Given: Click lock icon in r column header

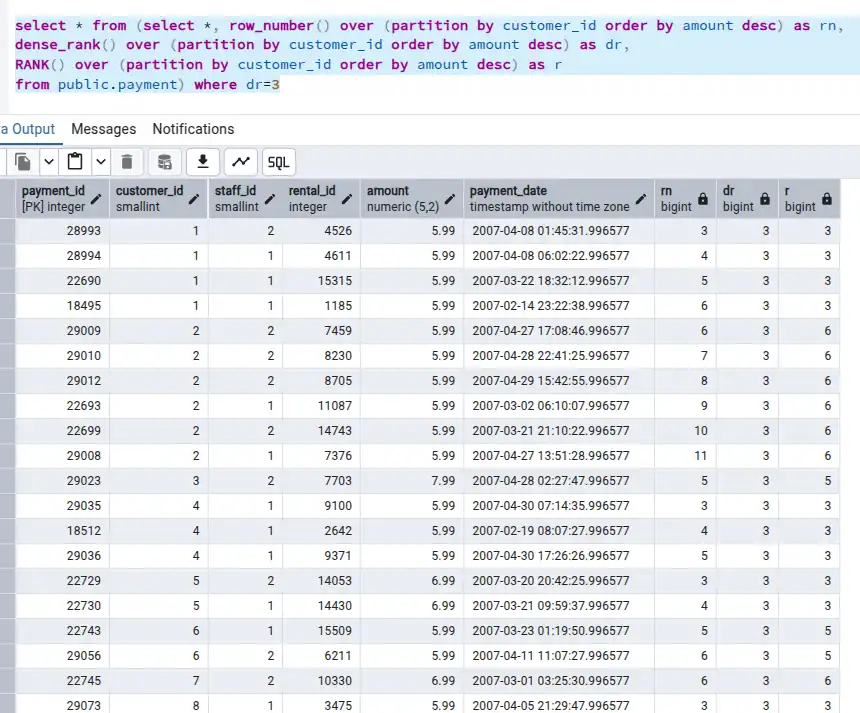Looking at the screenshot, I should (x=827, y=199).
